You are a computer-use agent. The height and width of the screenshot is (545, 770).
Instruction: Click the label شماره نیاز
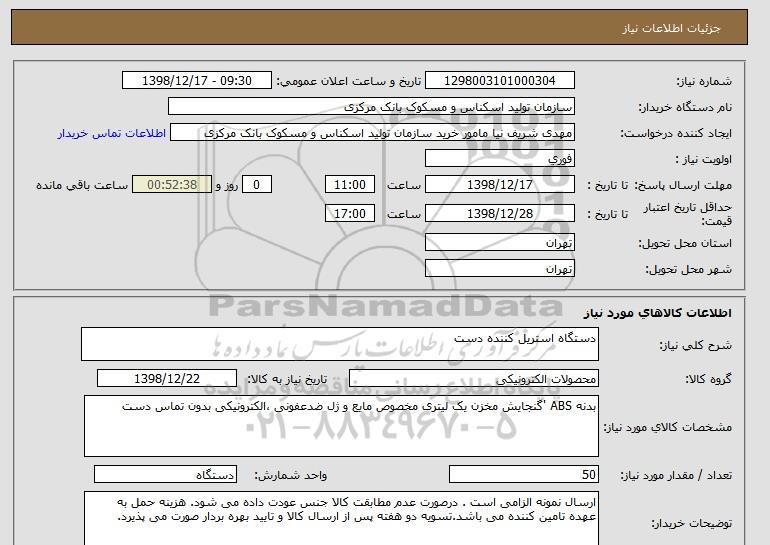[x=704, y=81]
